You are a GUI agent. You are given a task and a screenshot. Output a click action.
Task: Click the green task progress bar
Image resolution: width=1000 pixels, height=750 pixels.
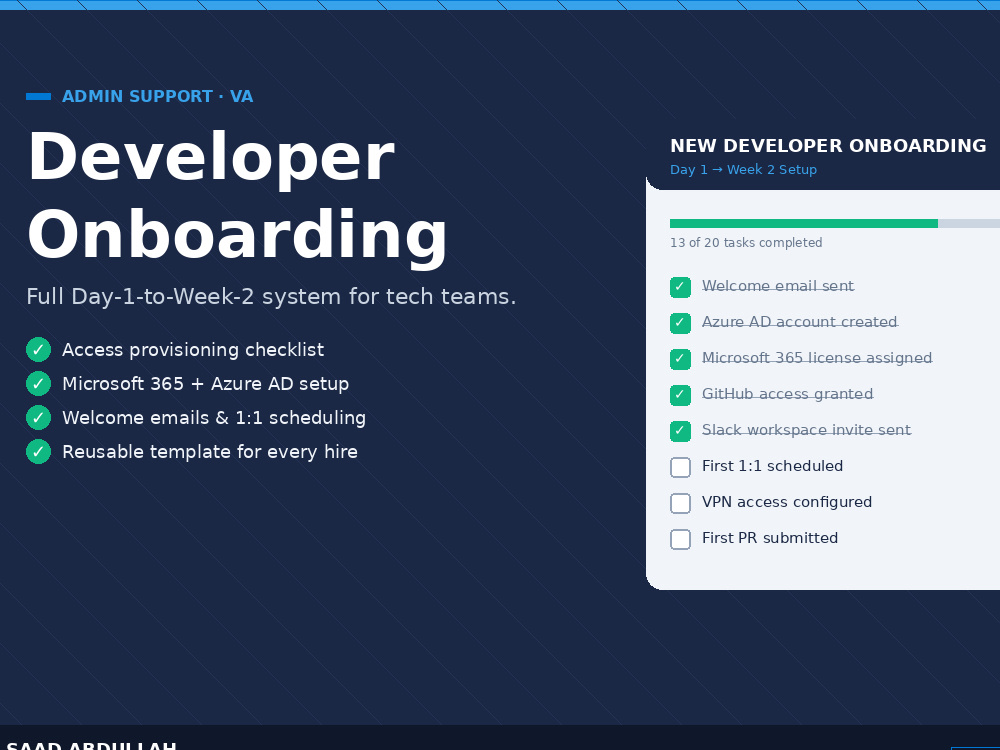point(804,223)
